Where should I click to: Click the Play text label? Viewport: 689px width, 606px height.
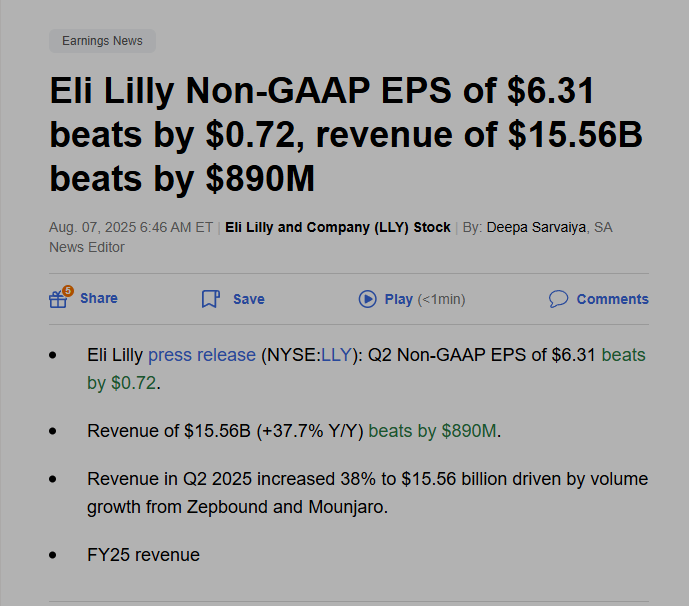point(399,299)
